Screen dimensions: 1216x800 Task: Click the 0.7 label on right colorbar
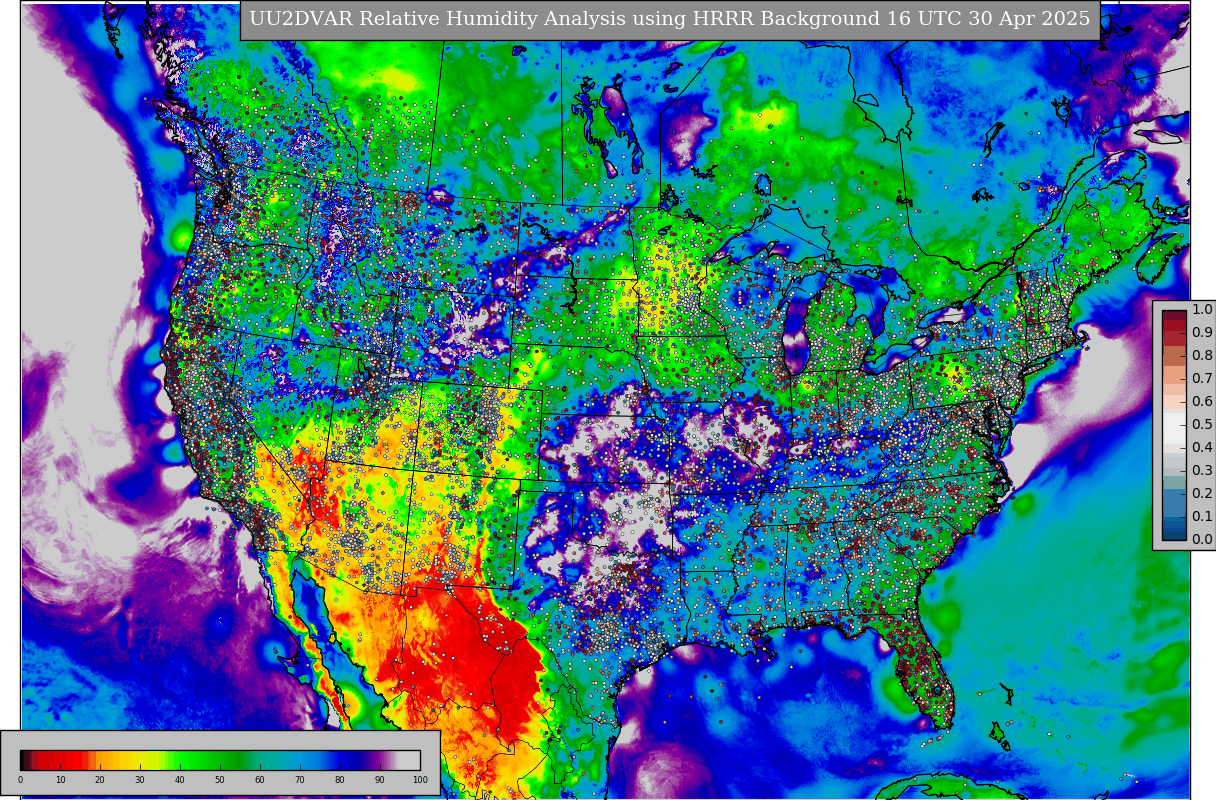[x=1202, y=379]
